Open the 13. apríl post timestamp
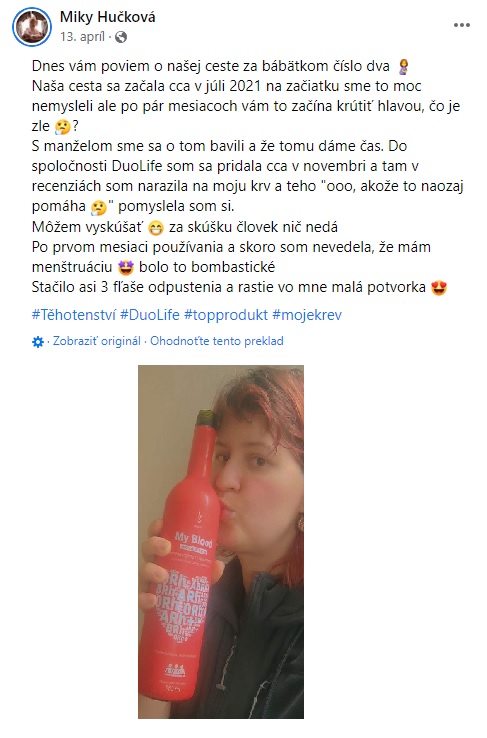This screenshot has height=738, width=487. (82, 37)
